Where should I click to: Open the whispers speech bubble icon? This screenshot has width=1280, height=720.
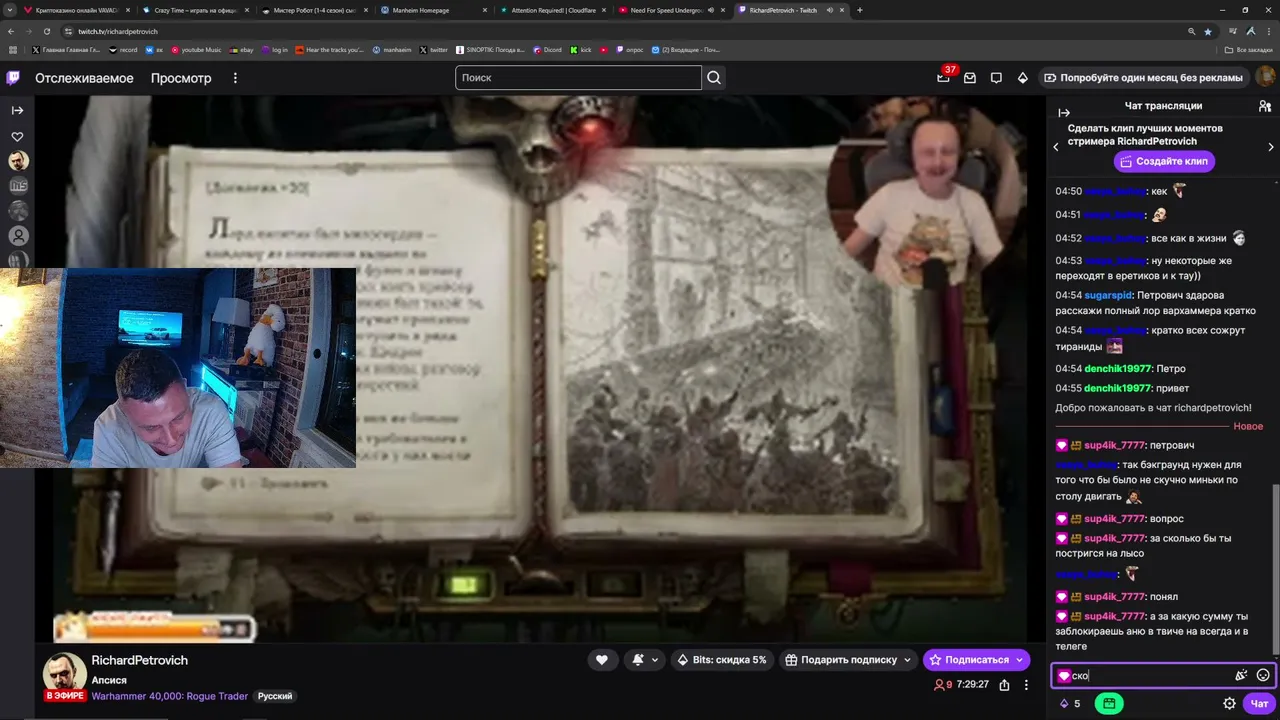pyautogui.click(x=996, y=78)
